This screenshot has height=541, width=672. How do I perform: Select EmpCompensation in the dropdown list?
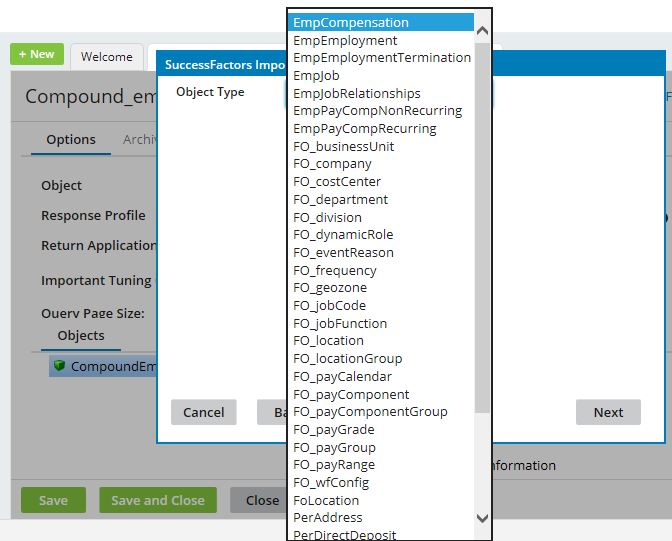[x=381, y=22]
